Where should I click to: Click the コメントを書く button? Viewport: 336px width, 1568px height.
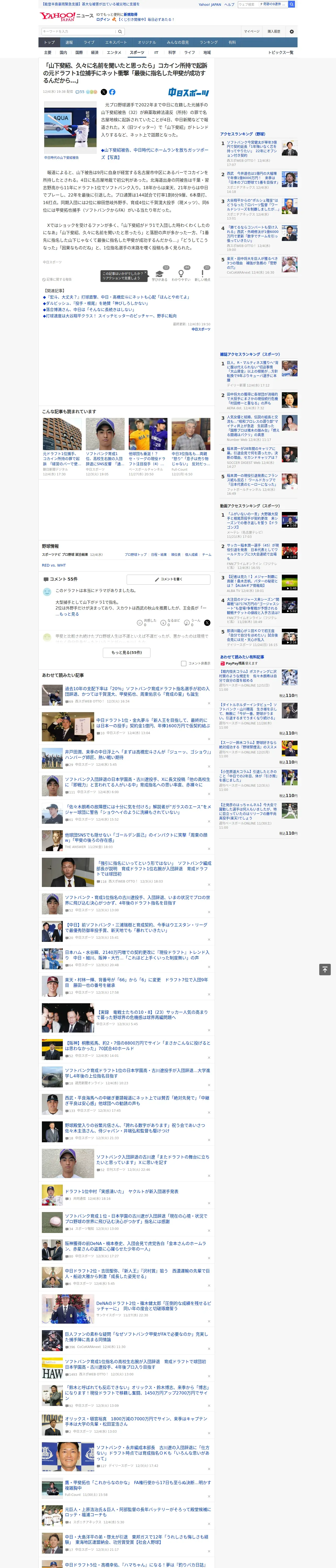click(x=168, y=579)
